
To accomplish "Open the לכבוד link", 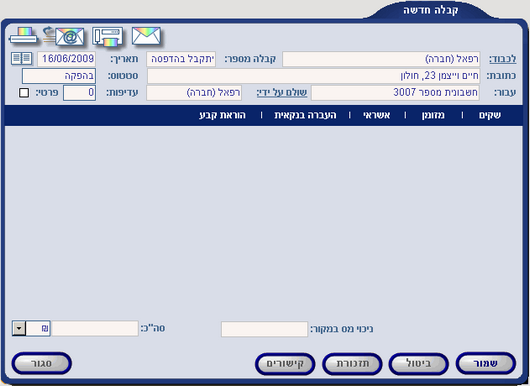I will [503, 59].
